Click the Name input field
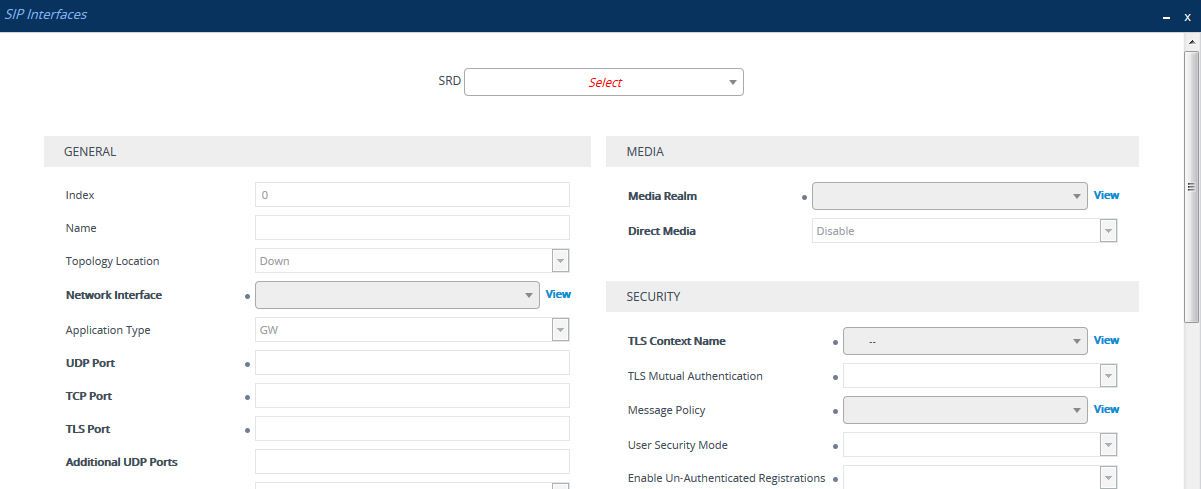Viewport: 1201px width, 489px height. 412,228
